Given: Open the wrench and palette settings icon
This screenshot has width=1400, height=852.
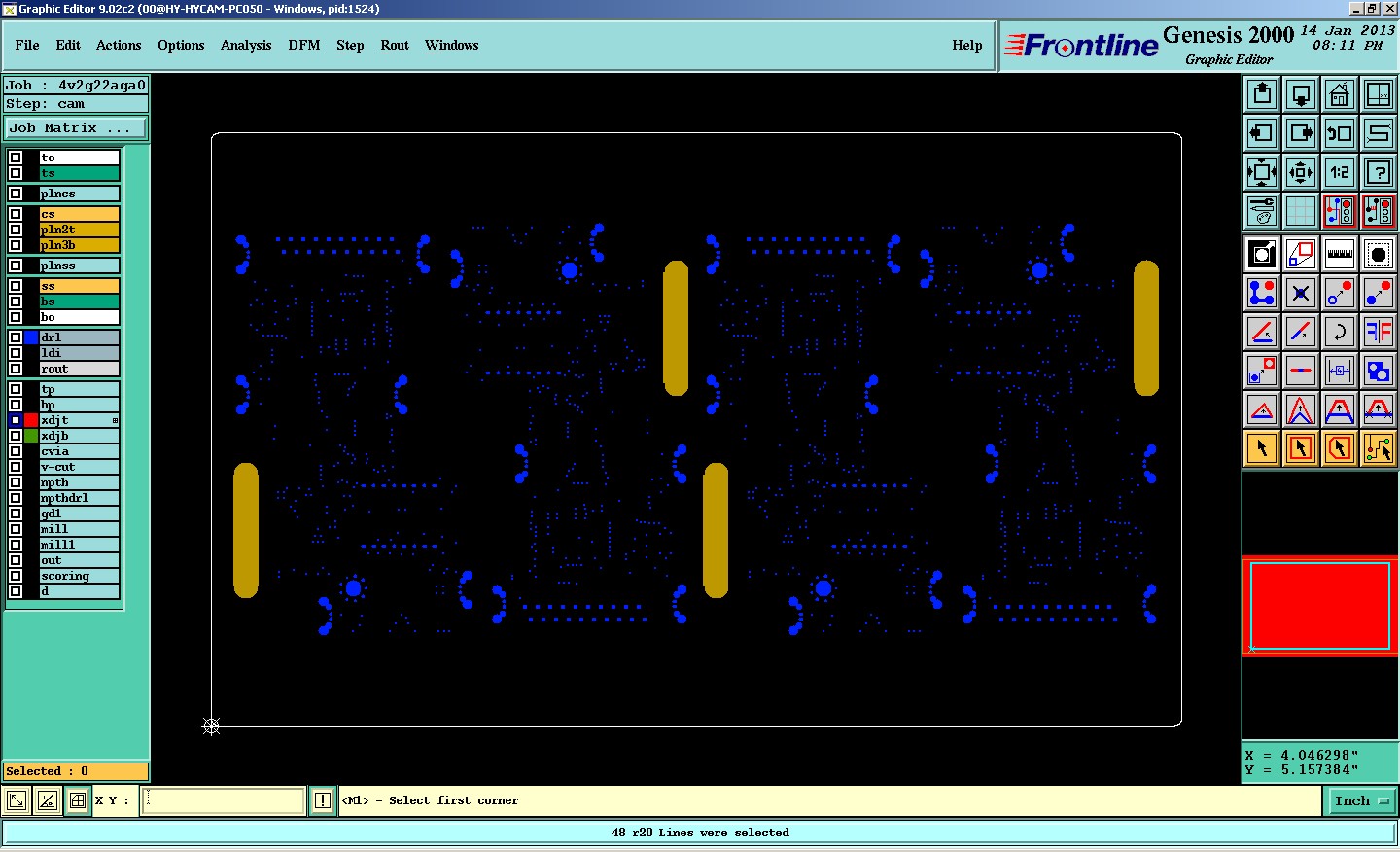Looking at the screenshot, I should (x=1262, y=211).
